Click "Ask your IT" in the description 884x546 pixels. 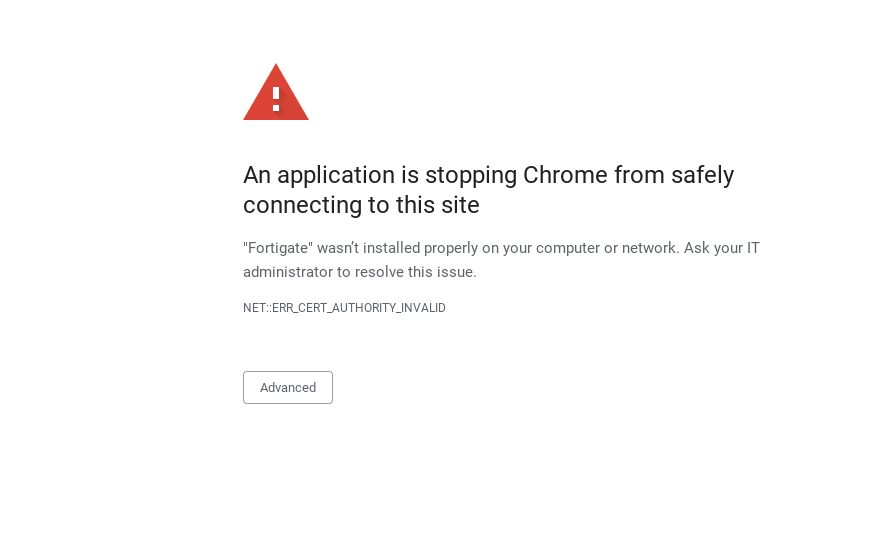point(722,248)
